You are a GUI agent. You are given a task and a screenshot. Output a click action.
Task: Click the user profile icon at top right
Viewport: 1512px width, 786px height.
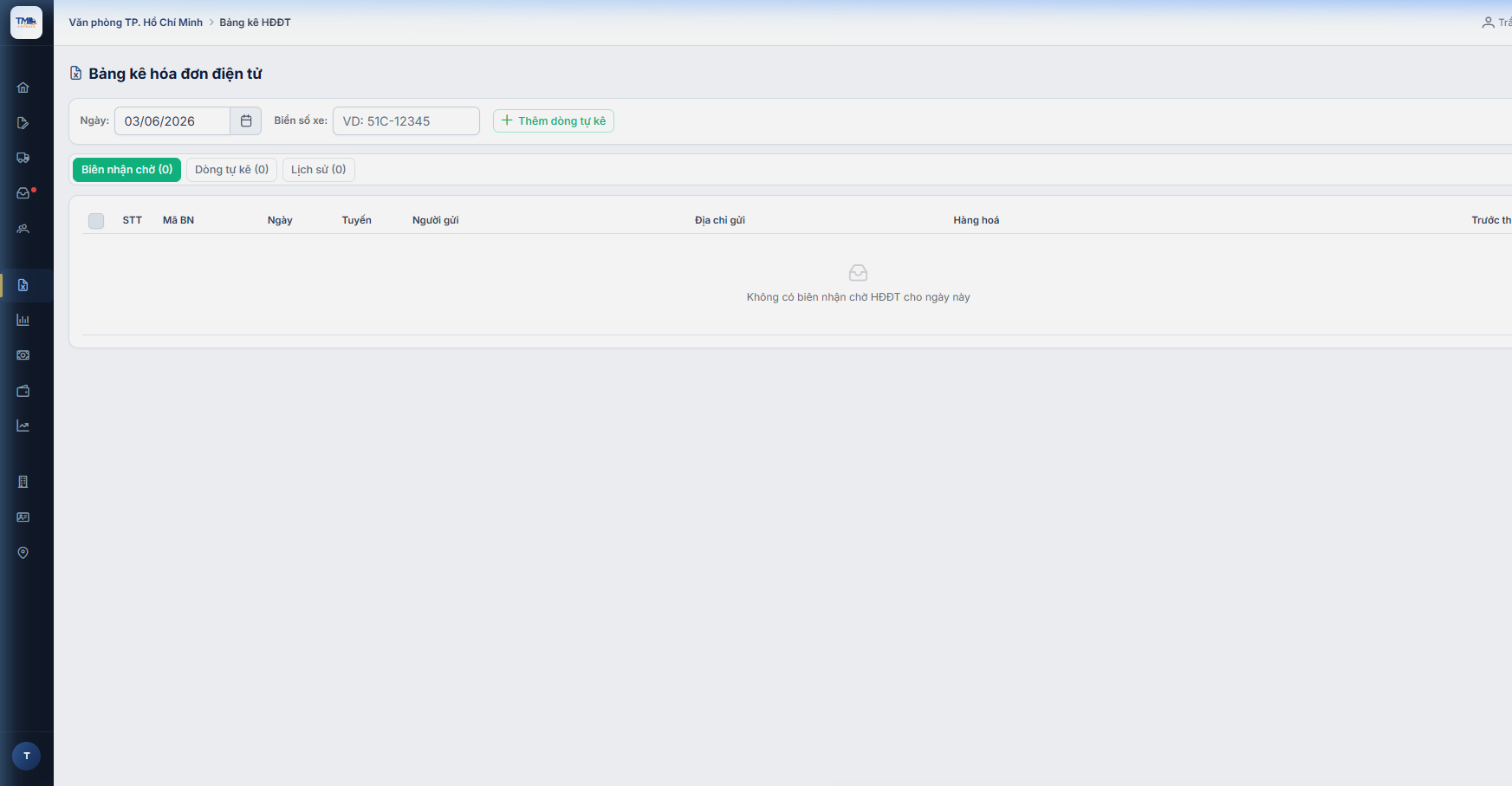[1488, 23]
